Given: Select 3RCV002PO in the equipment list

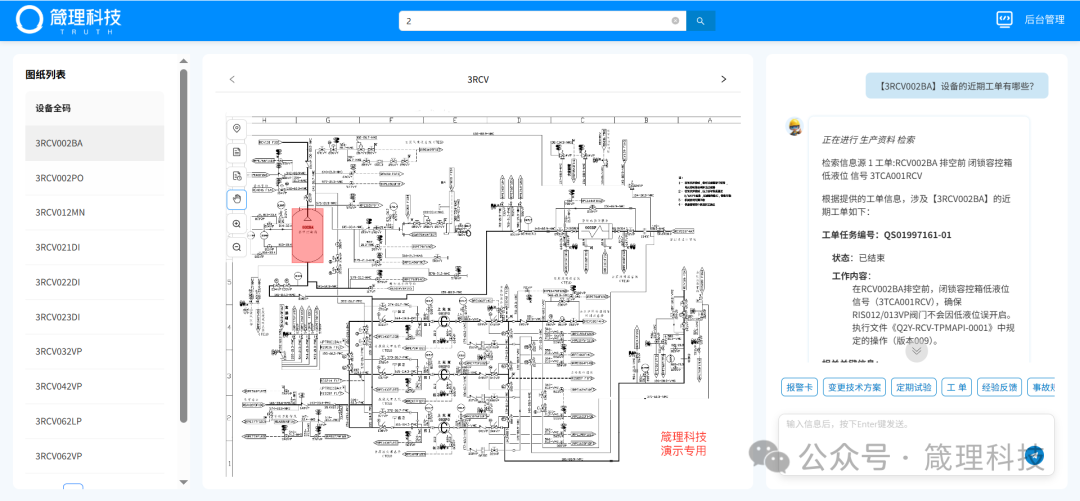Looking at the screenshot, I should (60, 178).
